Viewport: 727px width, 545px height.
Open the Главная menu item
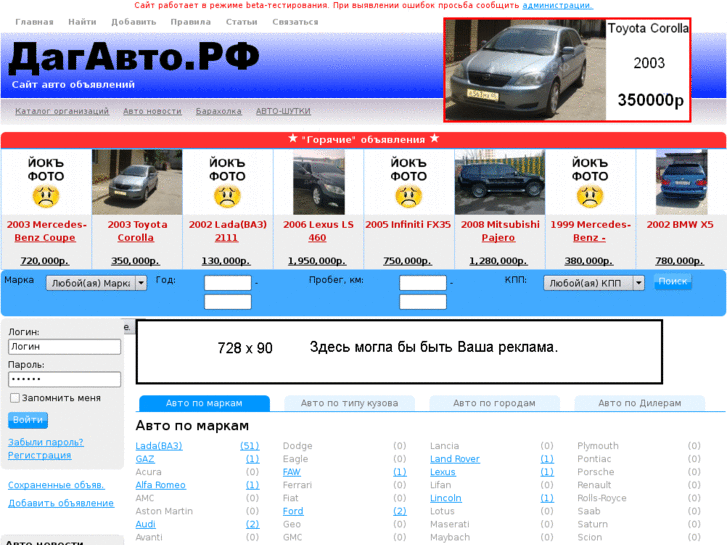(x=34, y=22)
